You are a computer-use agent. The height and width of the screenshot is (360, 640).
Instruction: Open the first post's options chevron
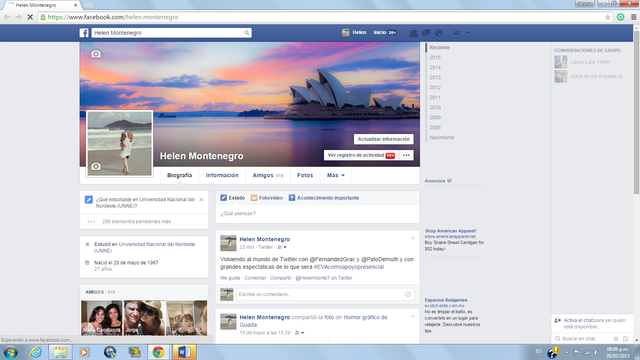click(413, 238)
